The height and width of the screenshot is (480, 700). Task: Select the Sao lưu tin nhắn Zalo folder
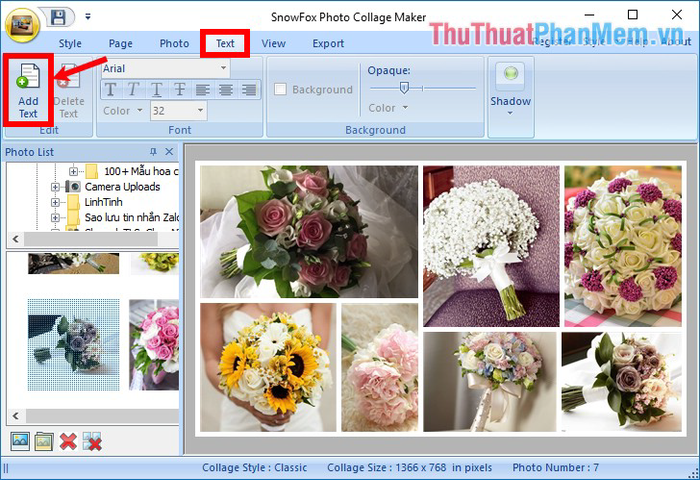pyautogui.click(x=131, y=217)
